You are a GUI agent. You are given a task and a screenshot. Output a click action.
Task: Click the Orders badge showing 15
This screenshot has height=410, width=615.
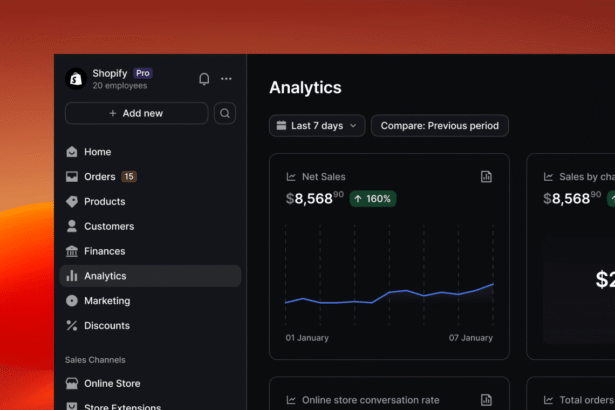coord(129,177)
